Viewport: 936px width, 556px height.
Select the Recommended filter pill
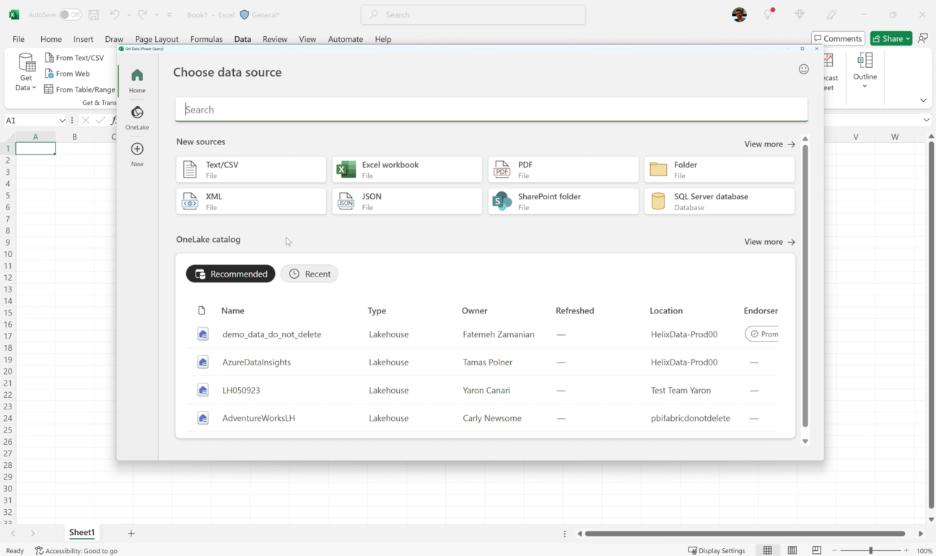[230, 274]
